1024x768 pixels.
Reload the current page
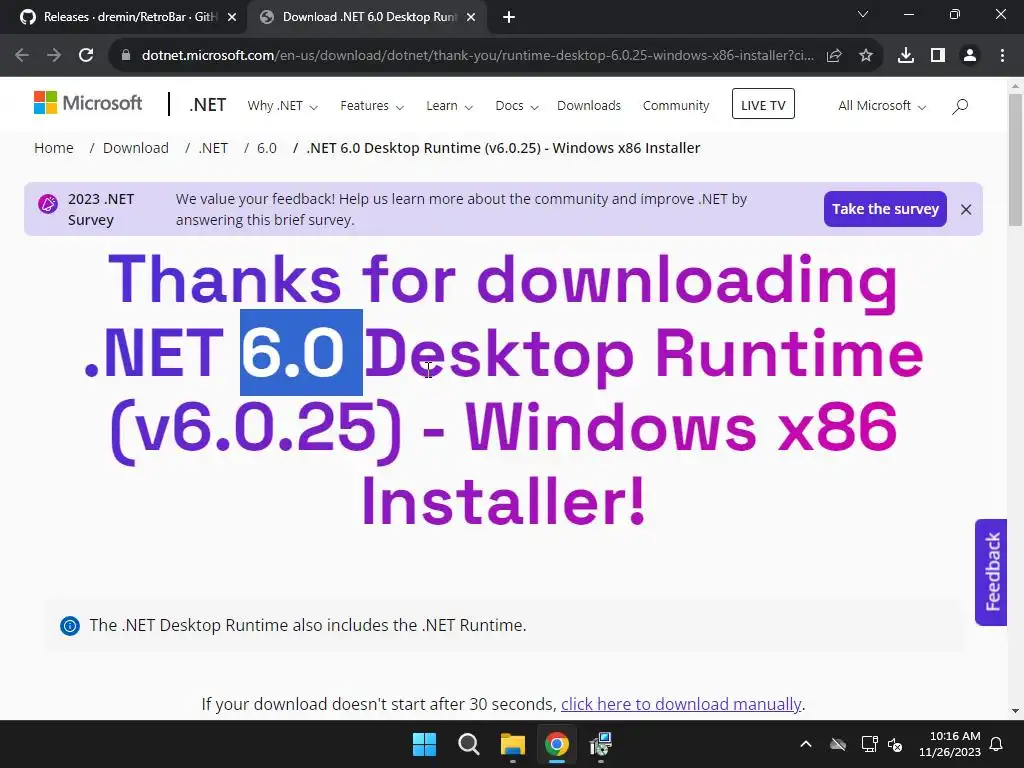pos(86,56)
